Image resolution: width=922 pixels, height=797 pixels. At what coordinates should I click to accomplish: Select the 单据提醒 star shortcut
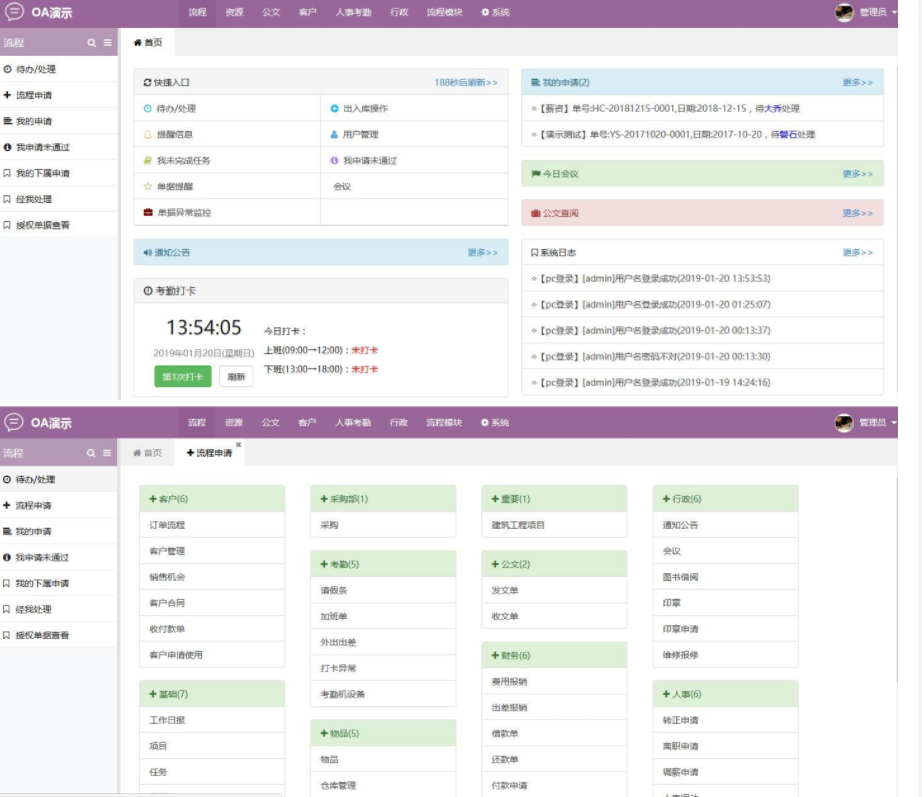click(x=175, y=186)
